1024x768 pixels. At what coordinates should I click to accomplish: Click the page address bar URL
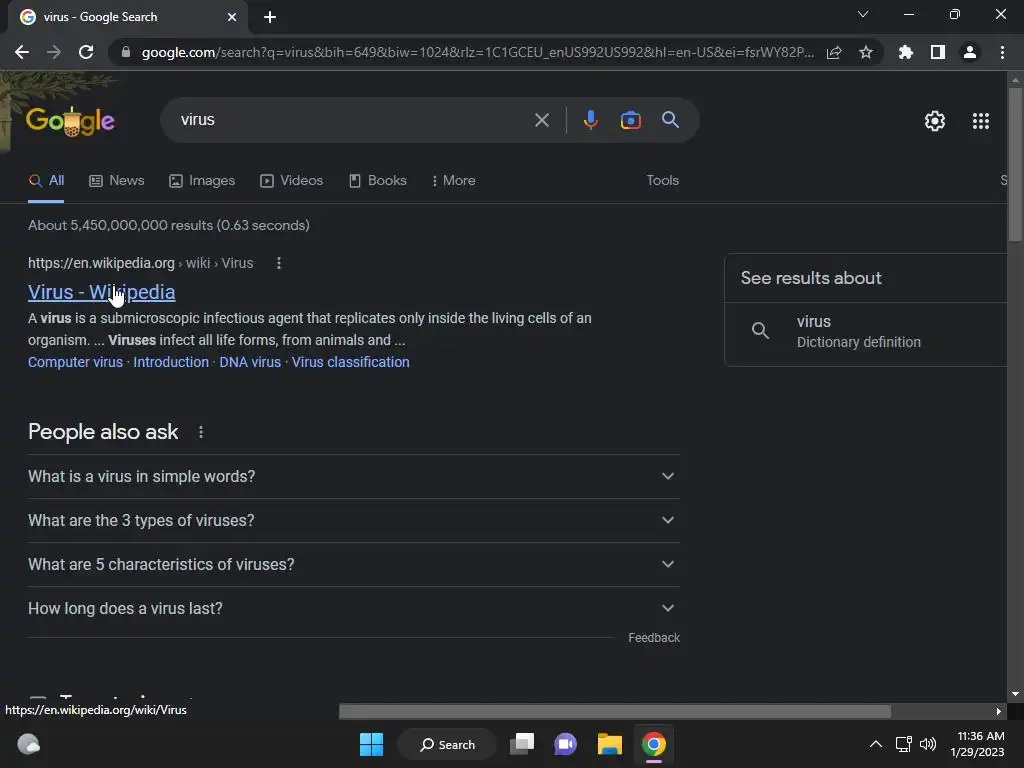click(477, 52)
